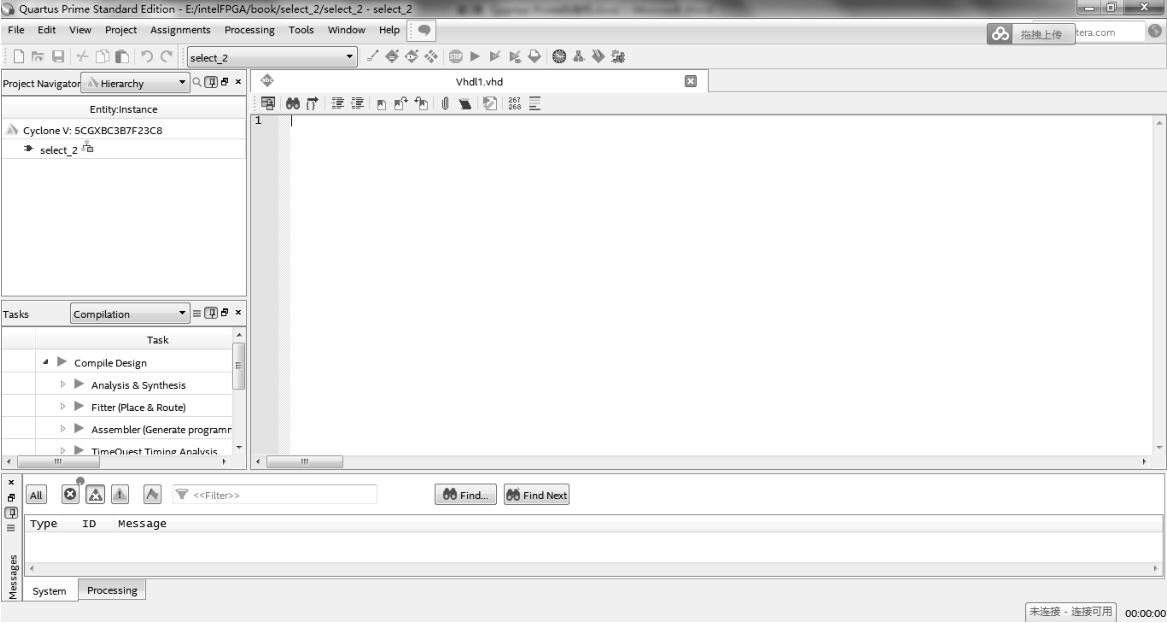Click the Cyclone V: 5CGXBC3B7F23C8 device row

click(x=124, y=130)
